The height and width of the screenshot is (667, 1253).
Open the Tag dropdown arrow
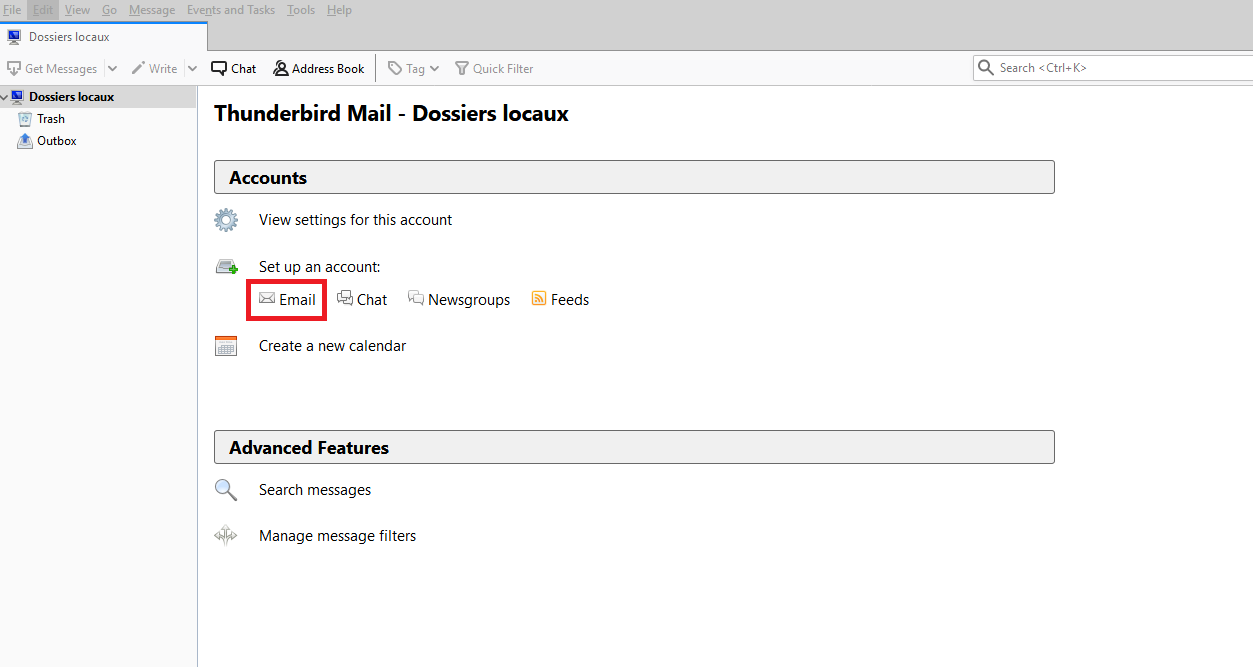435,69
